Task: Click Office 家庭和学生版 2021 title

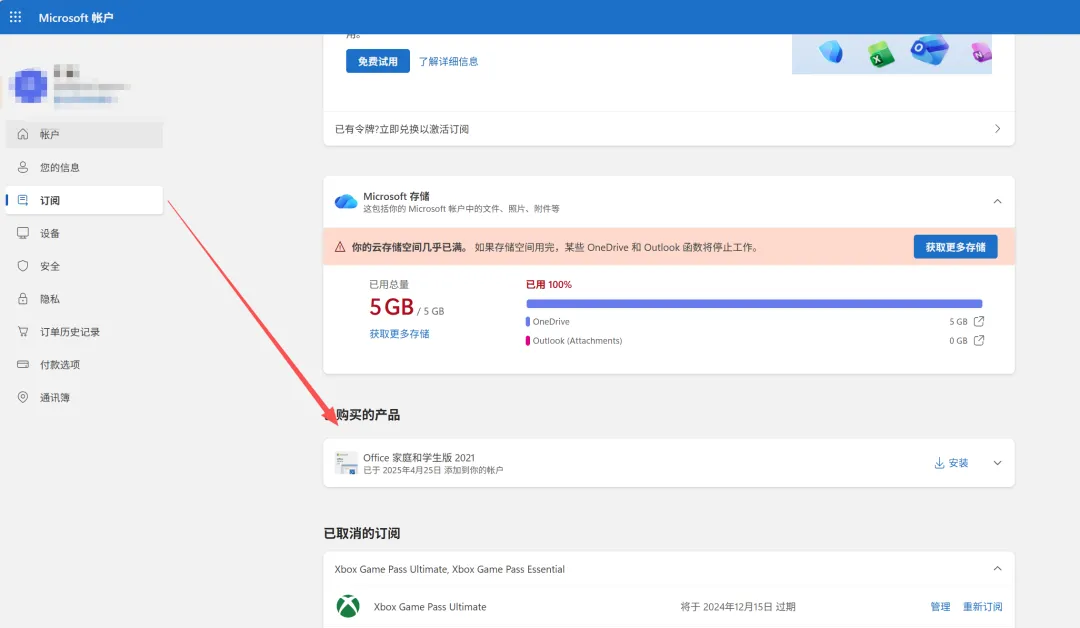Action: point(419,458)
